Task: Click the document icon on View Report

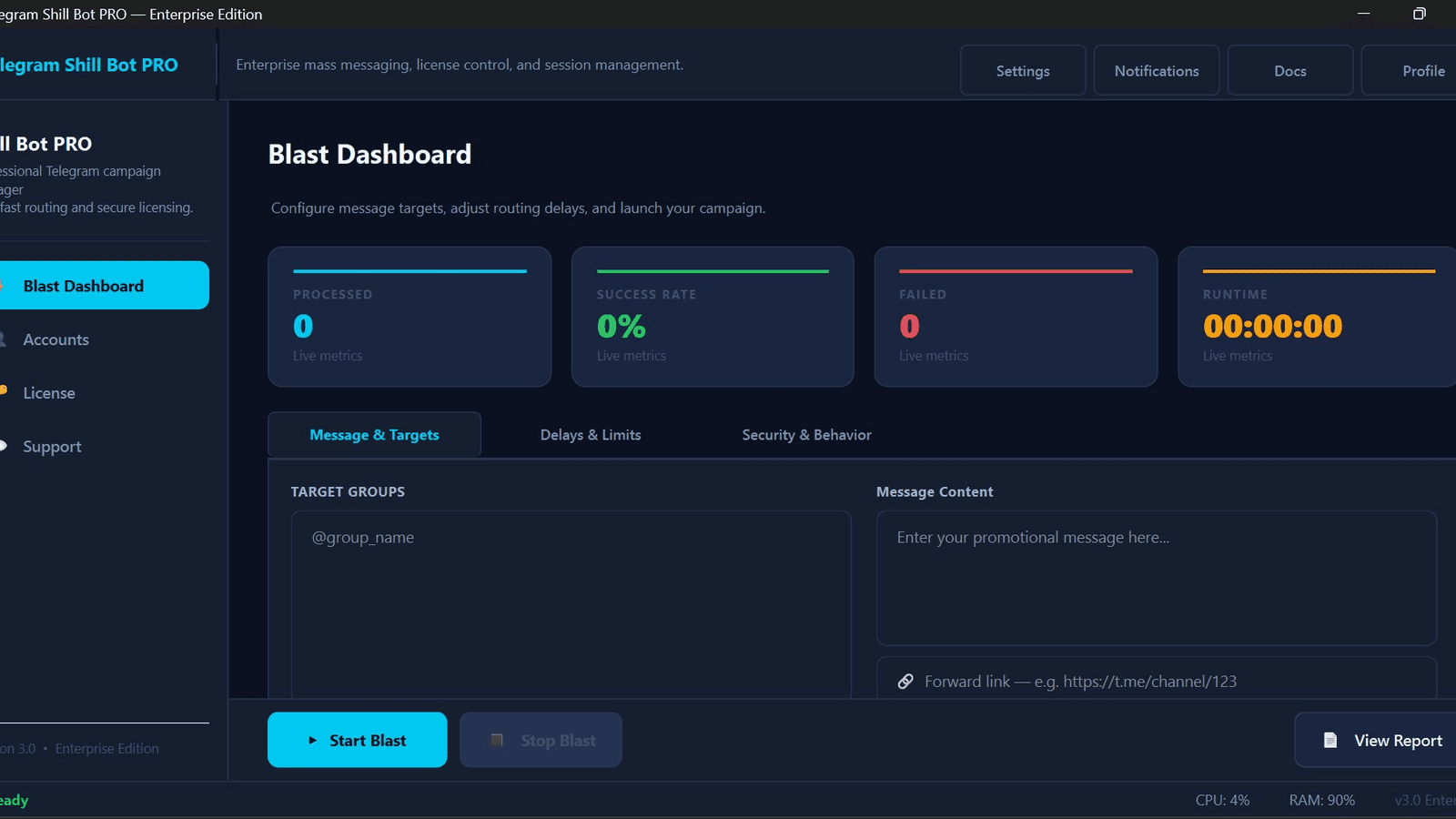Action: (1330, 740)
